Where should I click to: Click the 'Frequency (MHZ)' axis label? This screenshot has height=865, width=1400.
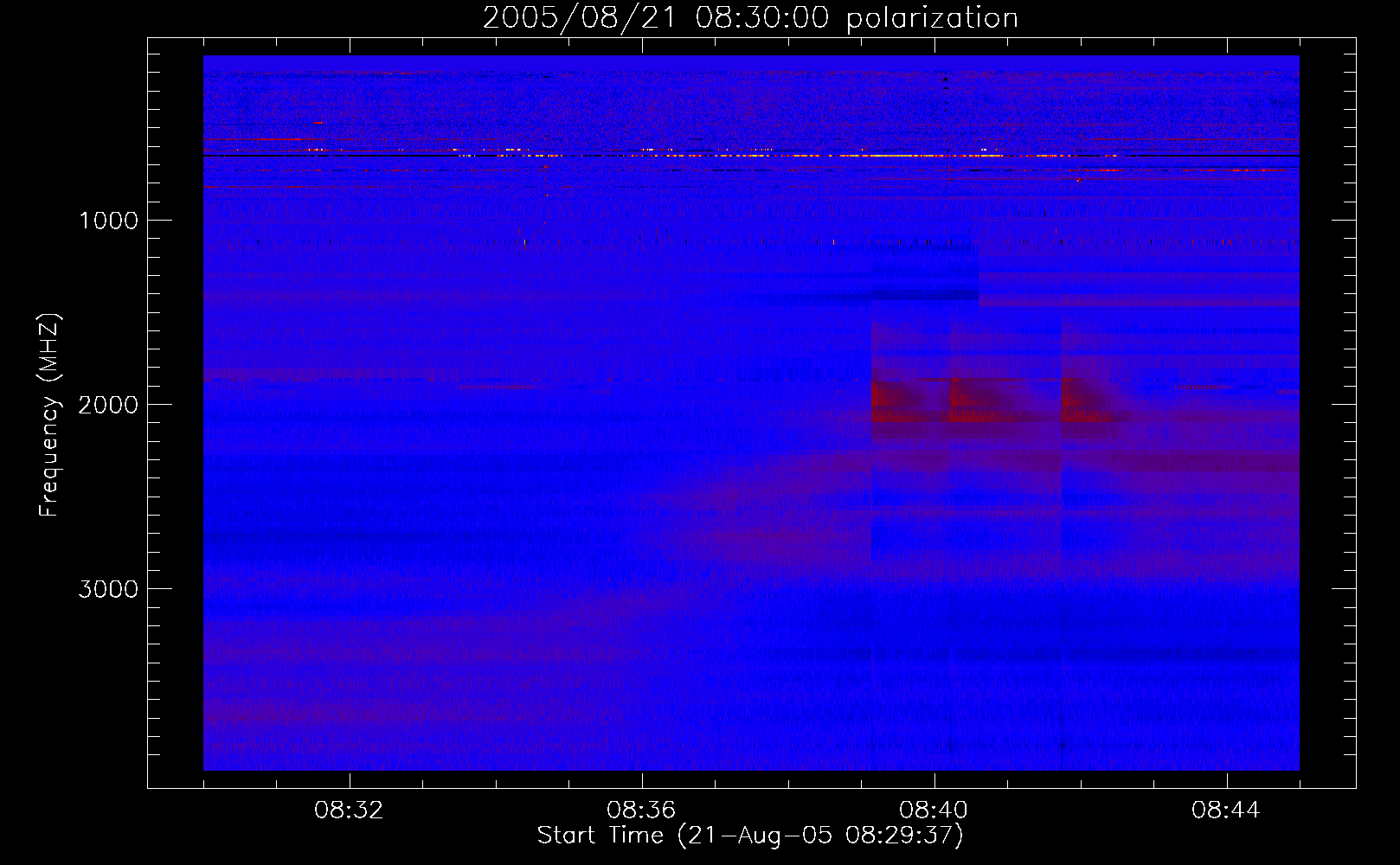[48, 415]
